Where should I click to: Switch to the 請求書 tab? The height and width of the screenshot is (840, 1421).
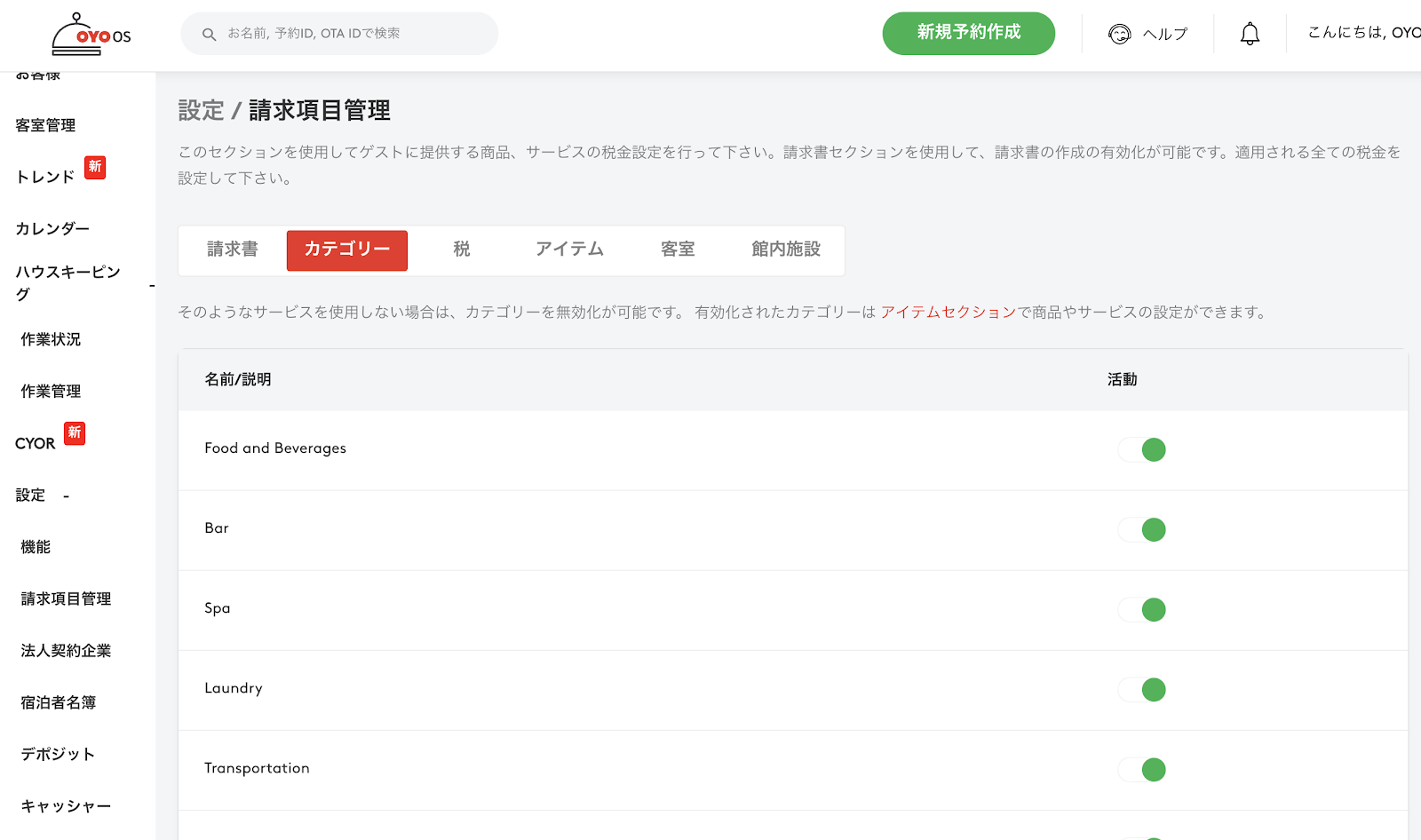(233, 250)
